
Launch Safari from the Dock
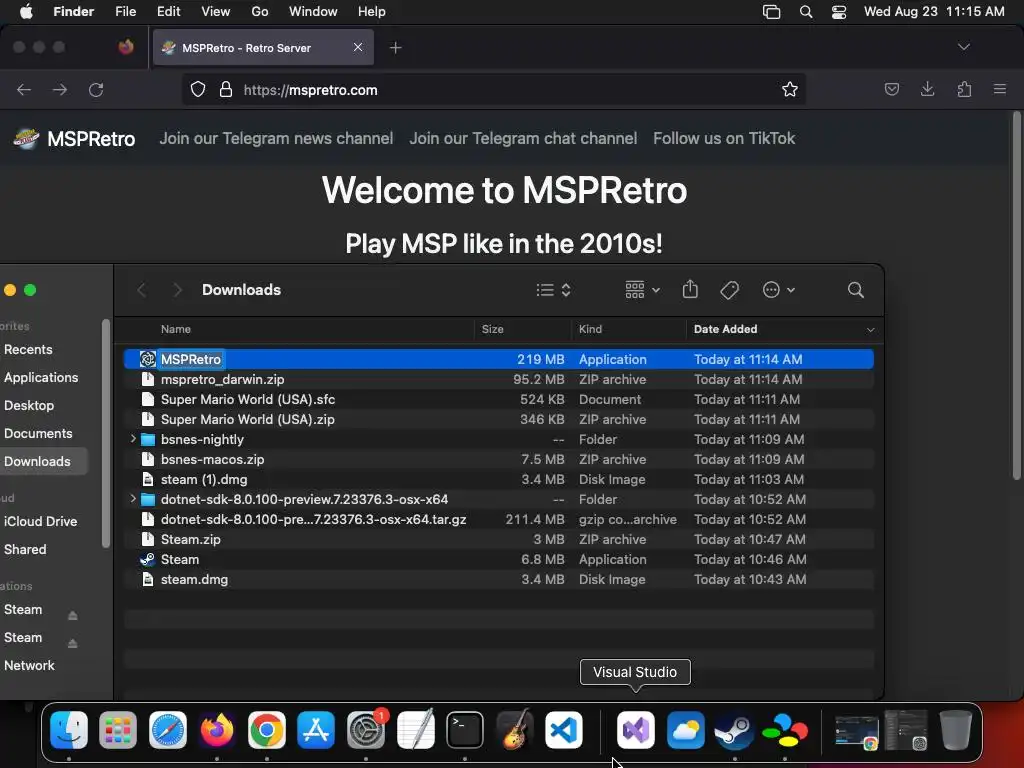[x=168, y=729]
